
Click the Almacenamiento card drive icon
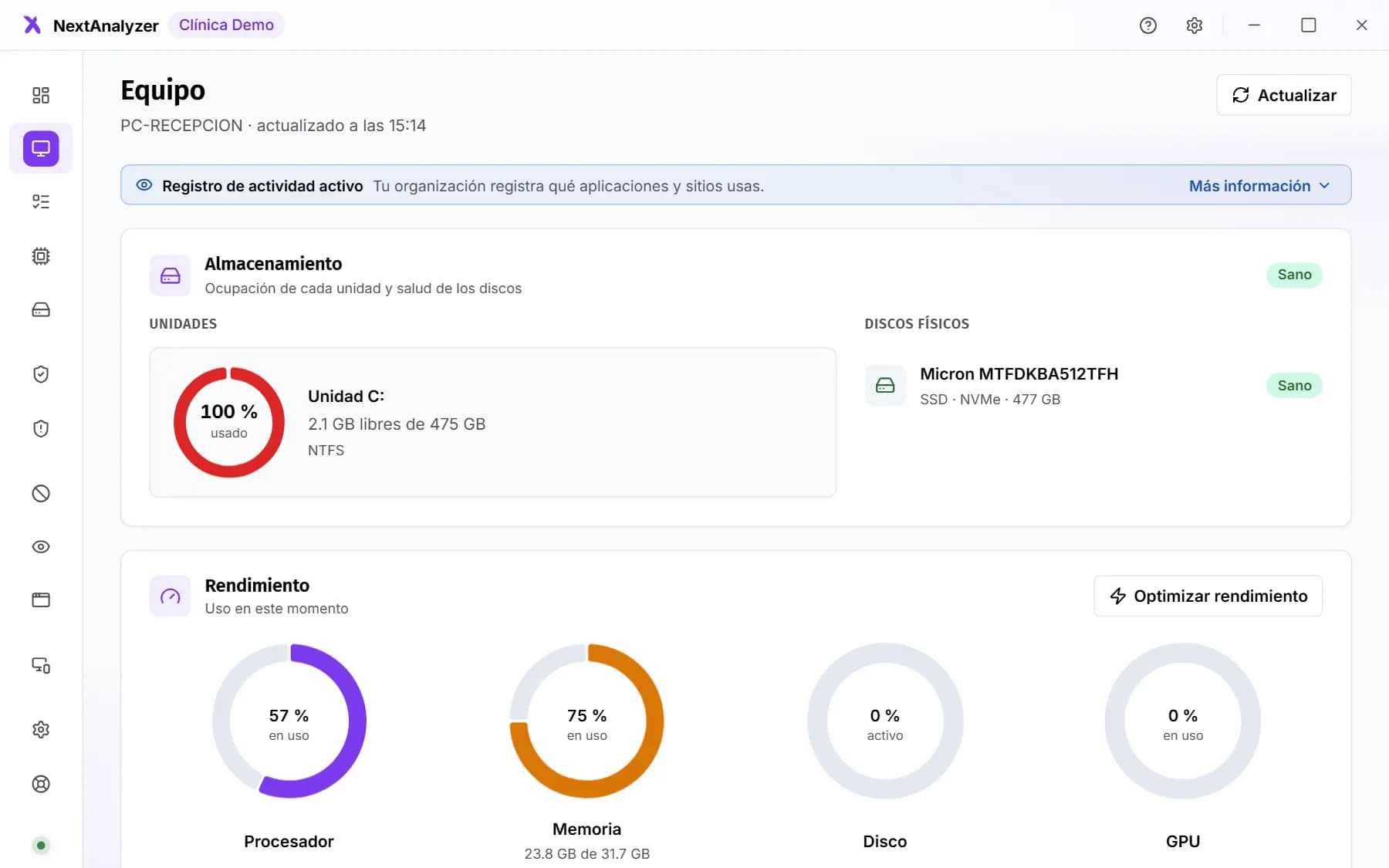point(171,275)
